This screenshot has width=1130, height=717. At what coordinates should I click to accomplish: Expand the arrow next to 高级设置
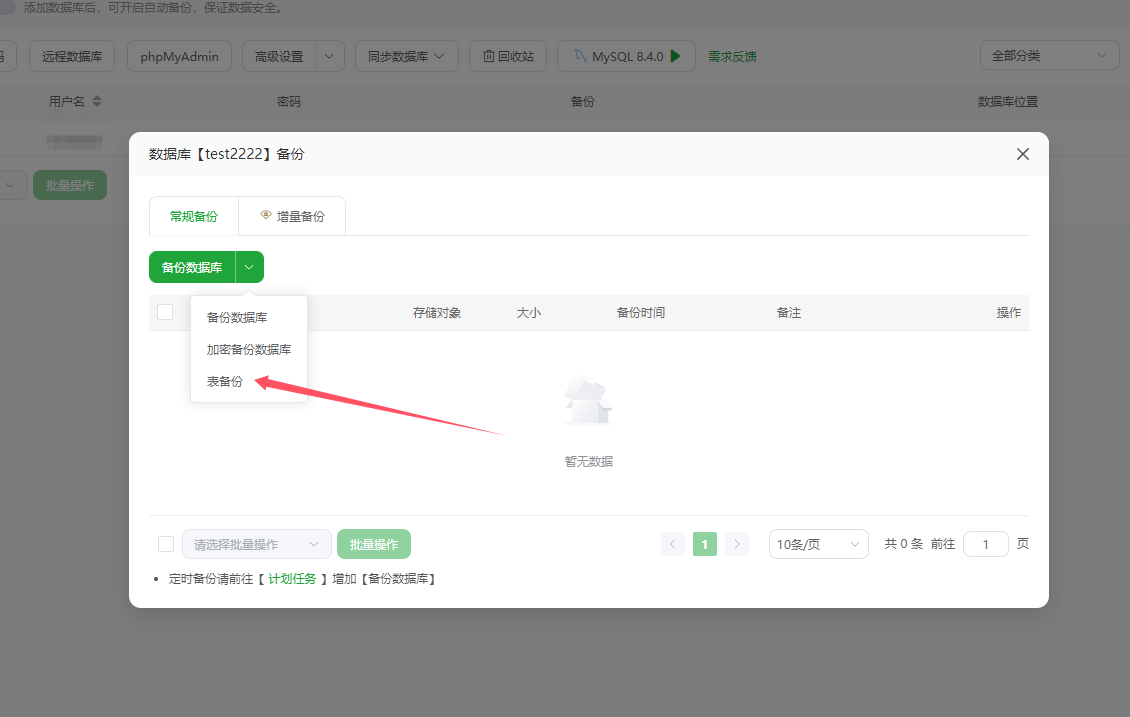click(x=329, y=56)
